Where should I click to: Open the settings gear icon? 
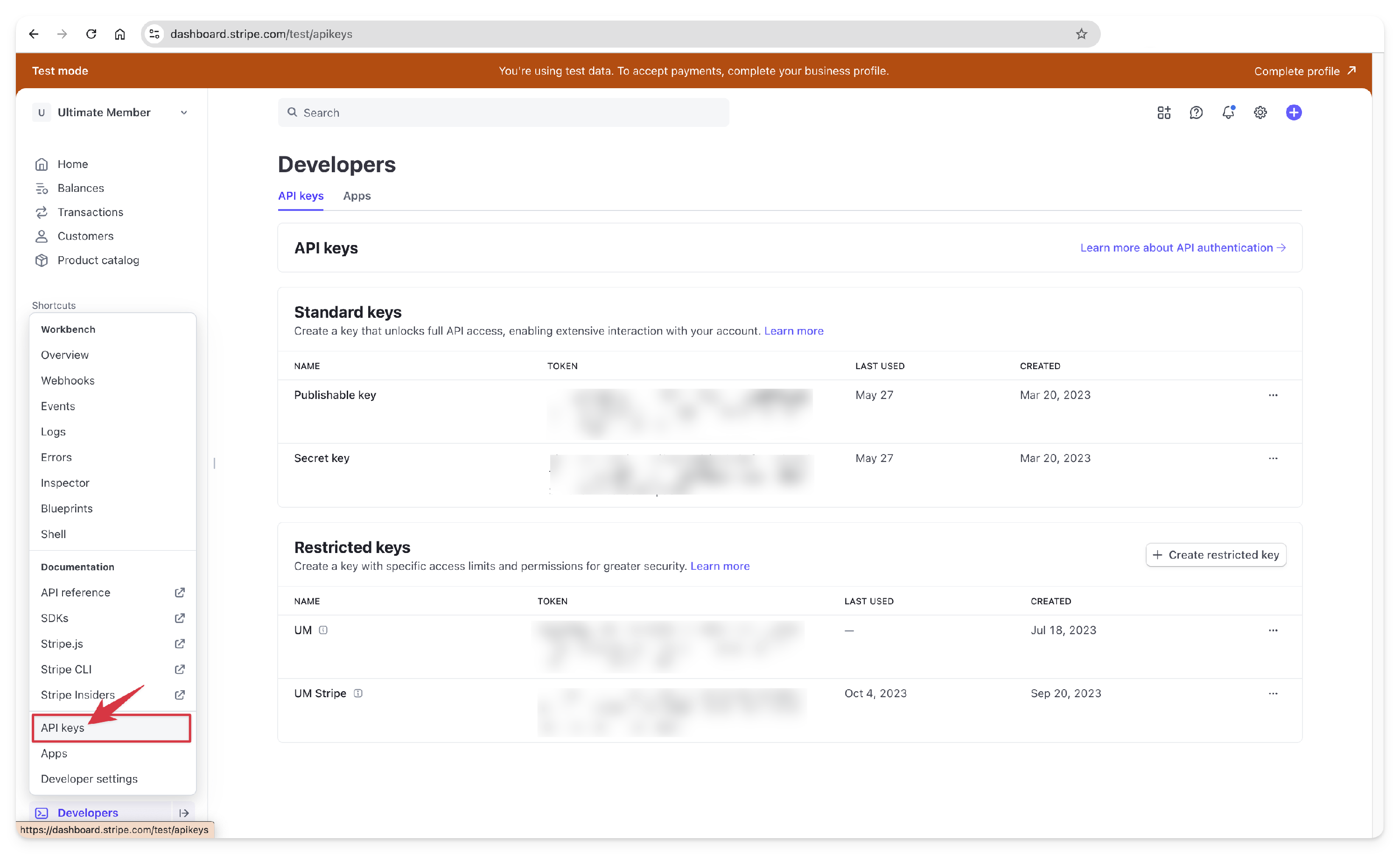(x=1260, y=112)
